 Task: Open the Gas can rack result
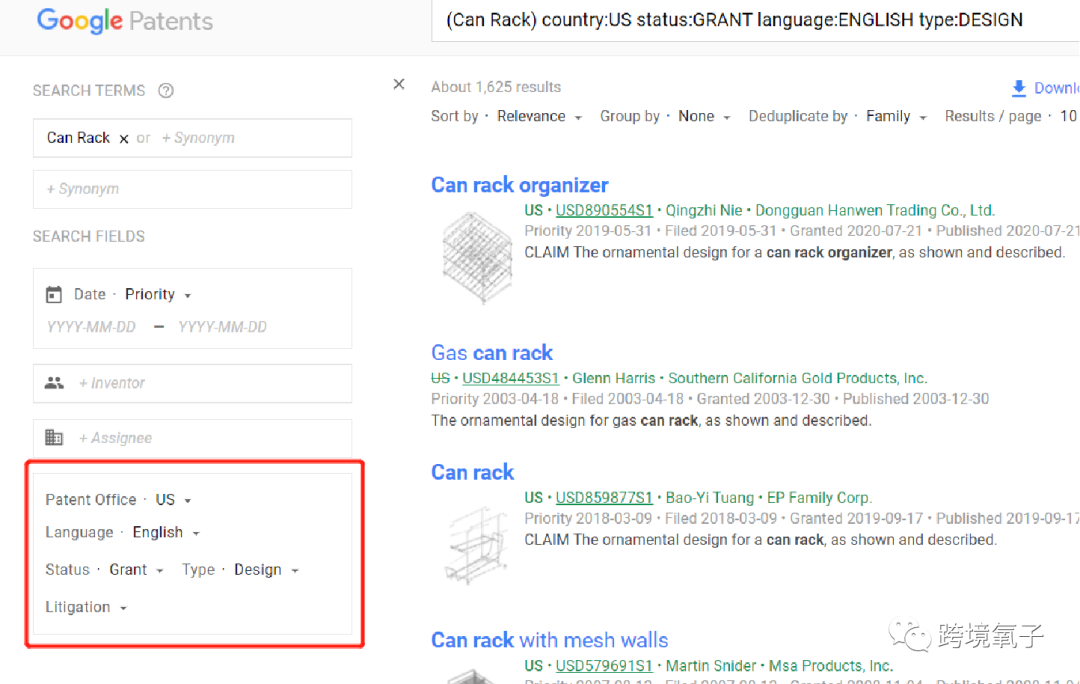(x=492, y=353)
